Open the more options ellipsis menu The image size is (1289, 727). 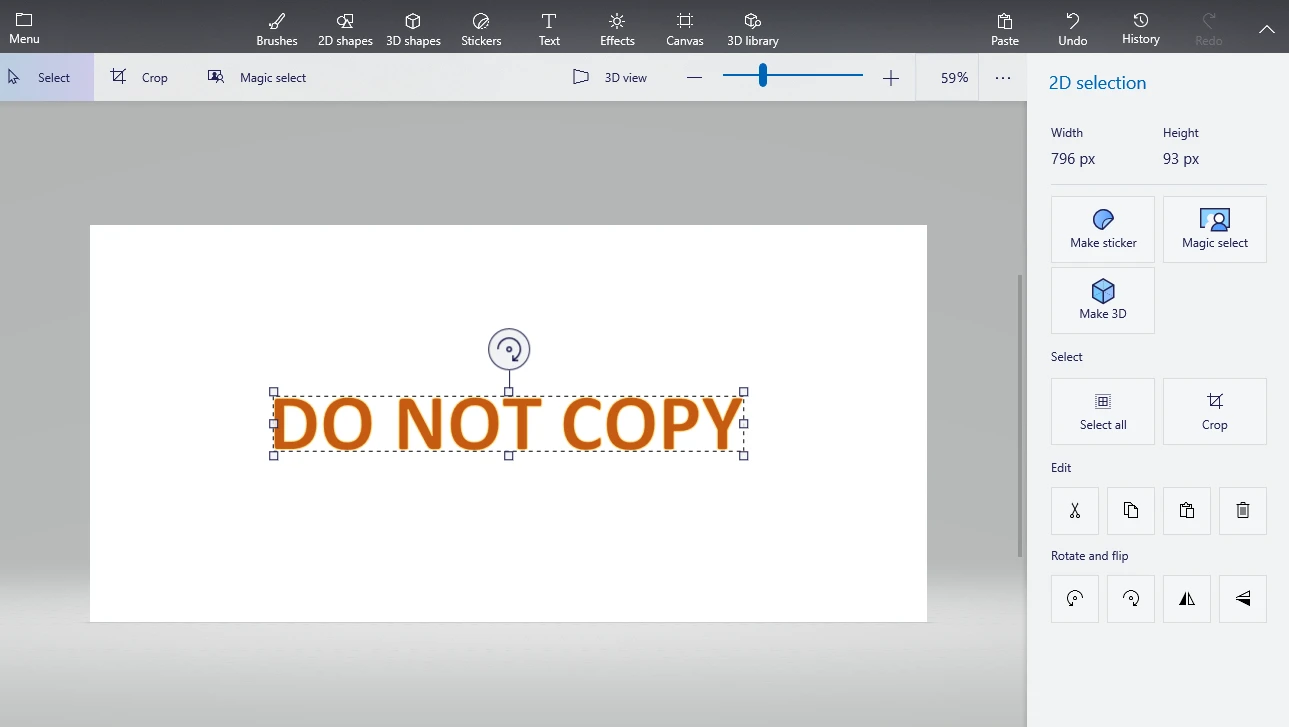tap(1003, 78)
